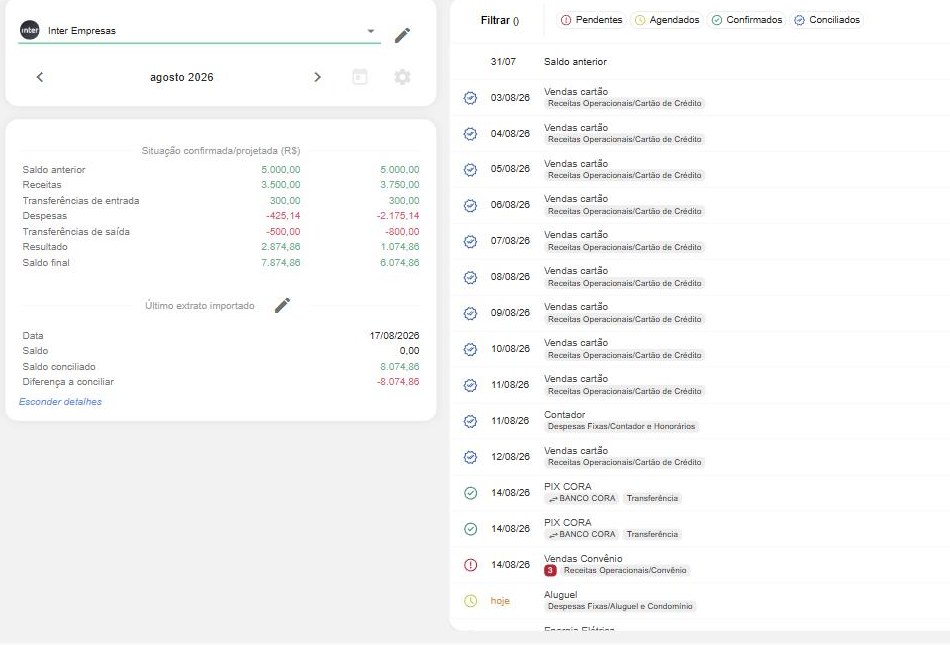Toggle the Agendados filter chip
Image resolution: width=950 pixels, height=645 pixels.
(666, 20)
